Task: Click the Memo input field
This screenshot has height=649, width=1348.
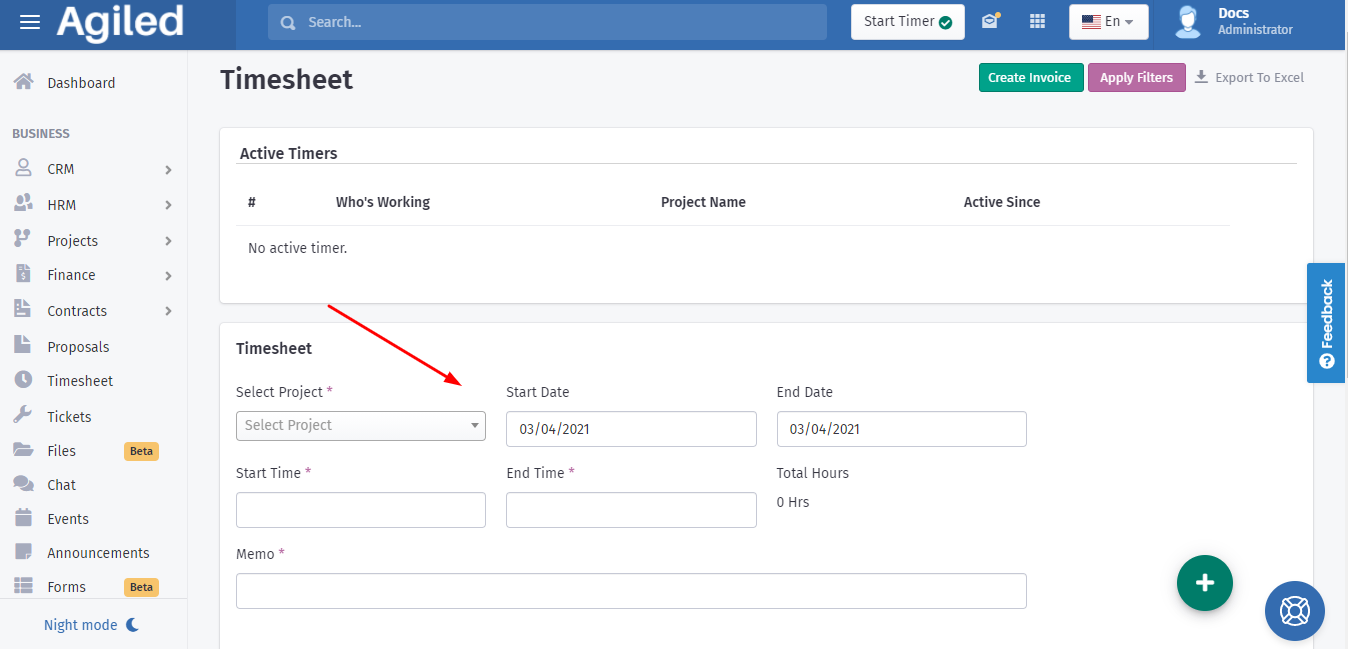Action: (x=631, y=591)
